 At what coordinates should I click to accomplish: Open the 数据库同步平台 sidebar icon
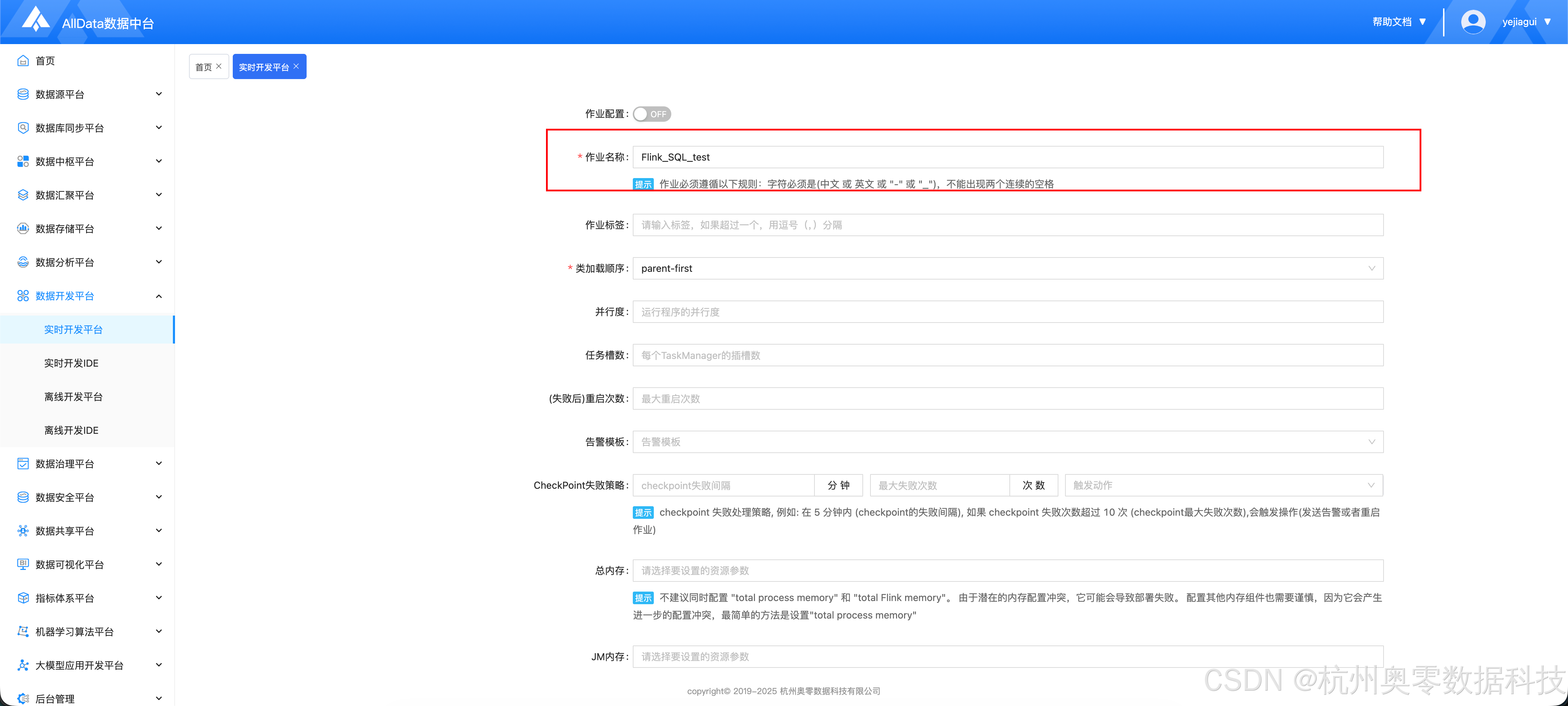click(22, 127)
